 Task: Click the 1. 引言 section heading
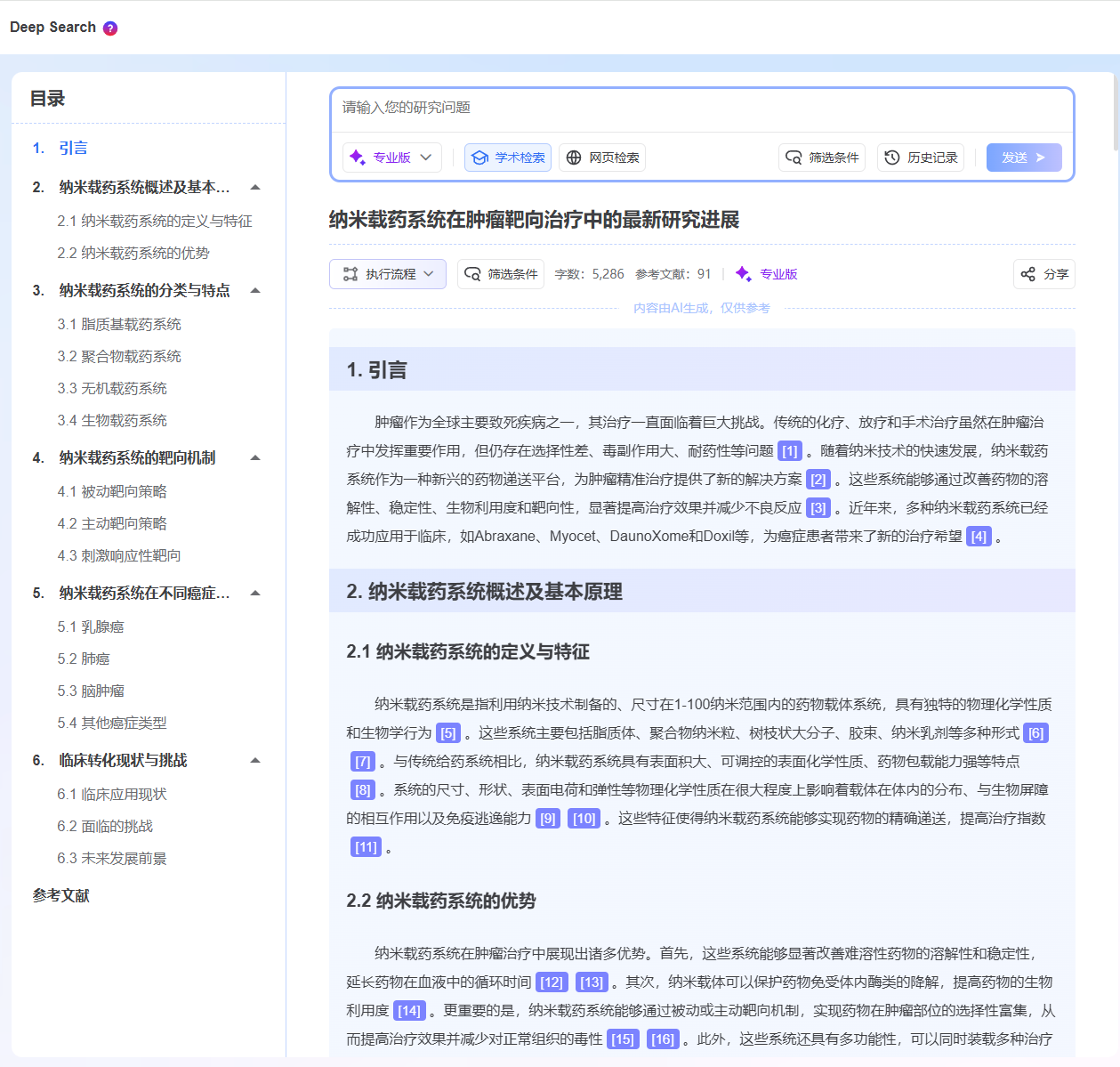click(x=377, y=370)
